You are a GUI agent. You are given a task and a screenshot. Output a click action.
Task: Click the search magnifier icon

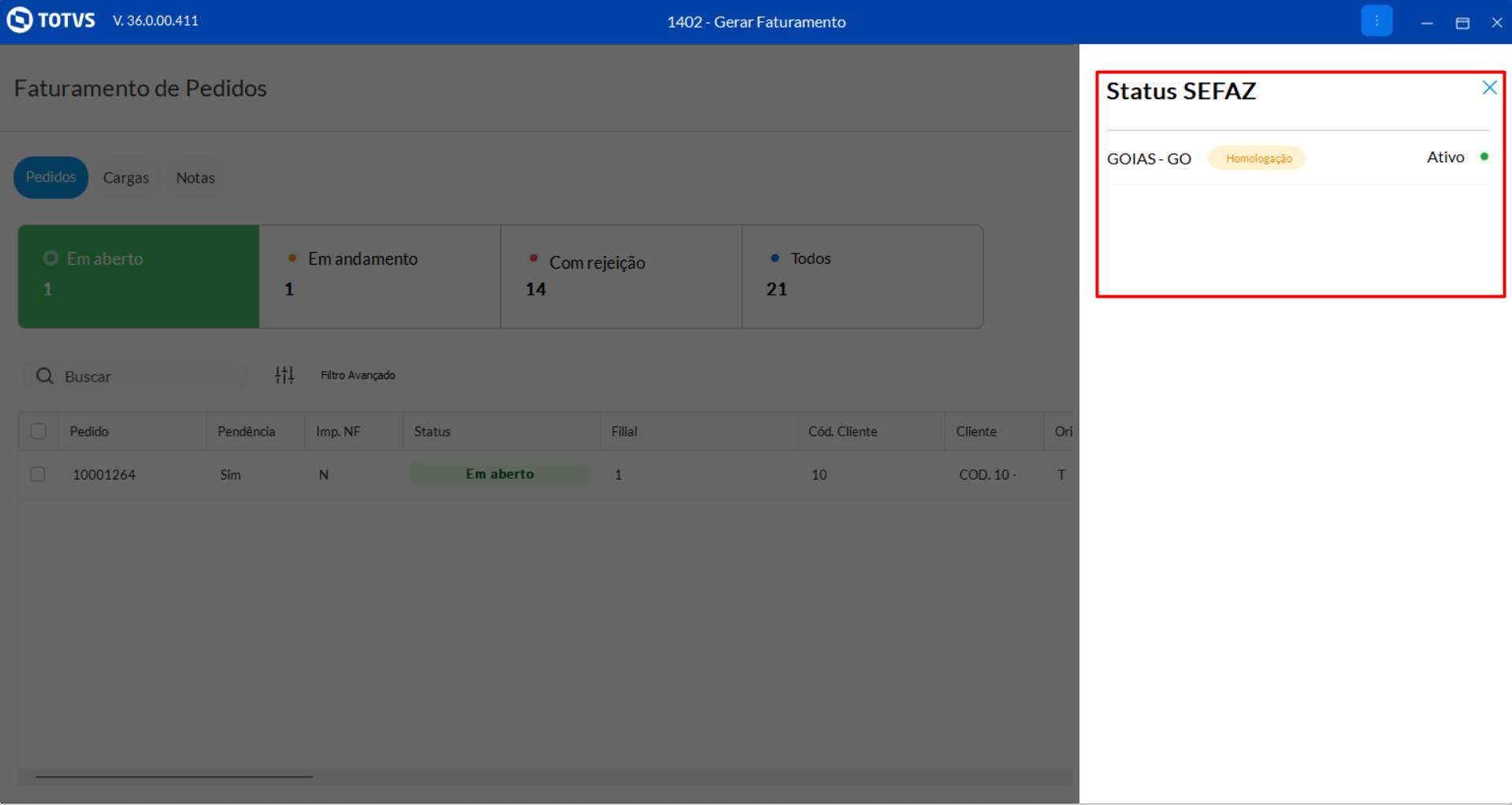tap(45, 377)
